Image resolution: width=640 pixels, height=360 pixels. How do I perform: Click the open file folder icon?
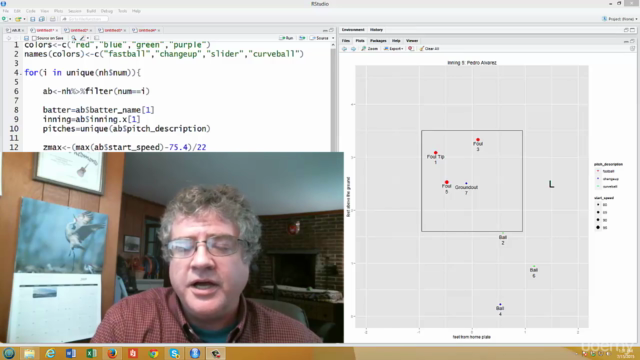(18, 19)
